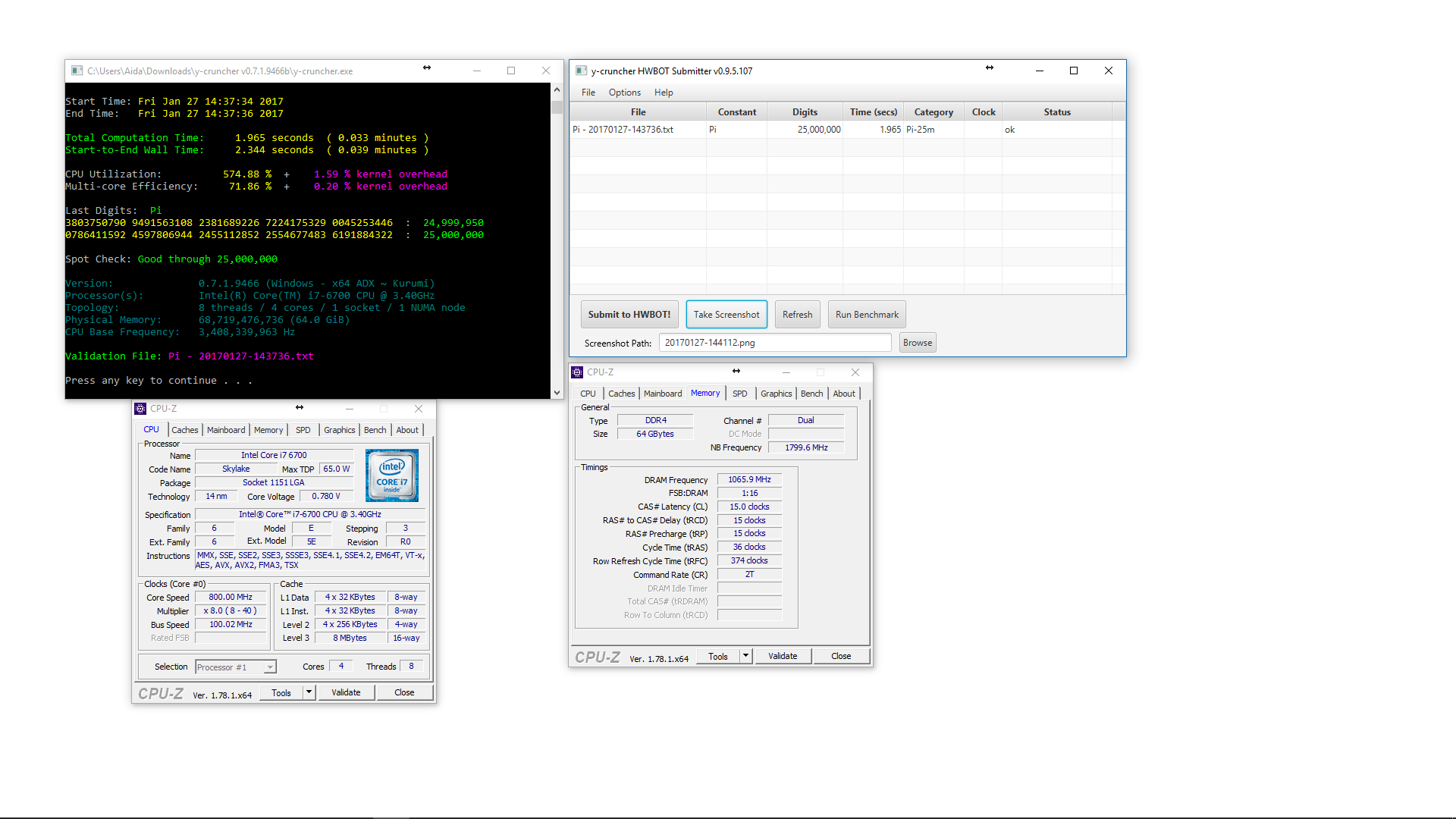Switch to CPU tab in Memory CPU-Z window
The image size is (1456, 819).
pyautogui.click(x=588, y=394)
